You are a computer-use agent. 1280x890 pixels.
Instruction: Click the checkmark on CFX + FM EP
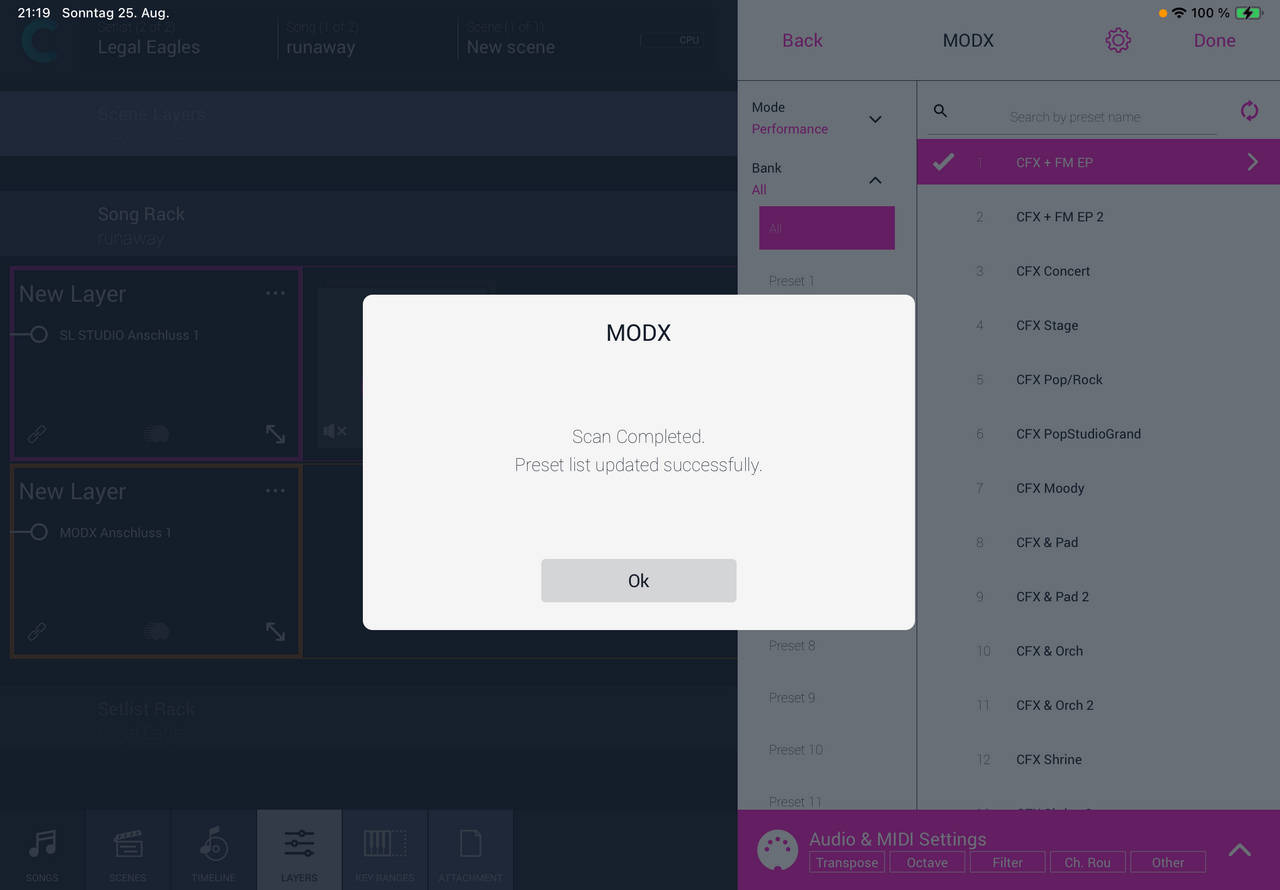point(943,162)
